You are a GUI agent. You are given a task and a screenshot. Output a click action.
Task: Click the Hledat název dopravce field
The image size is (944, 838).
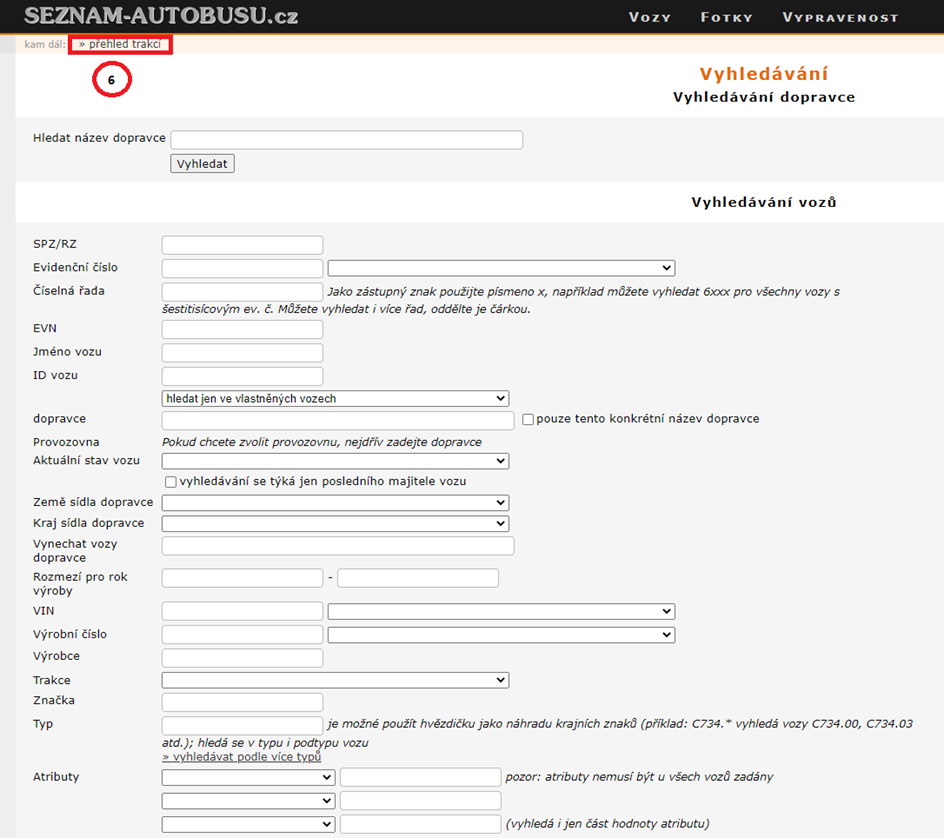pos(347,140)
